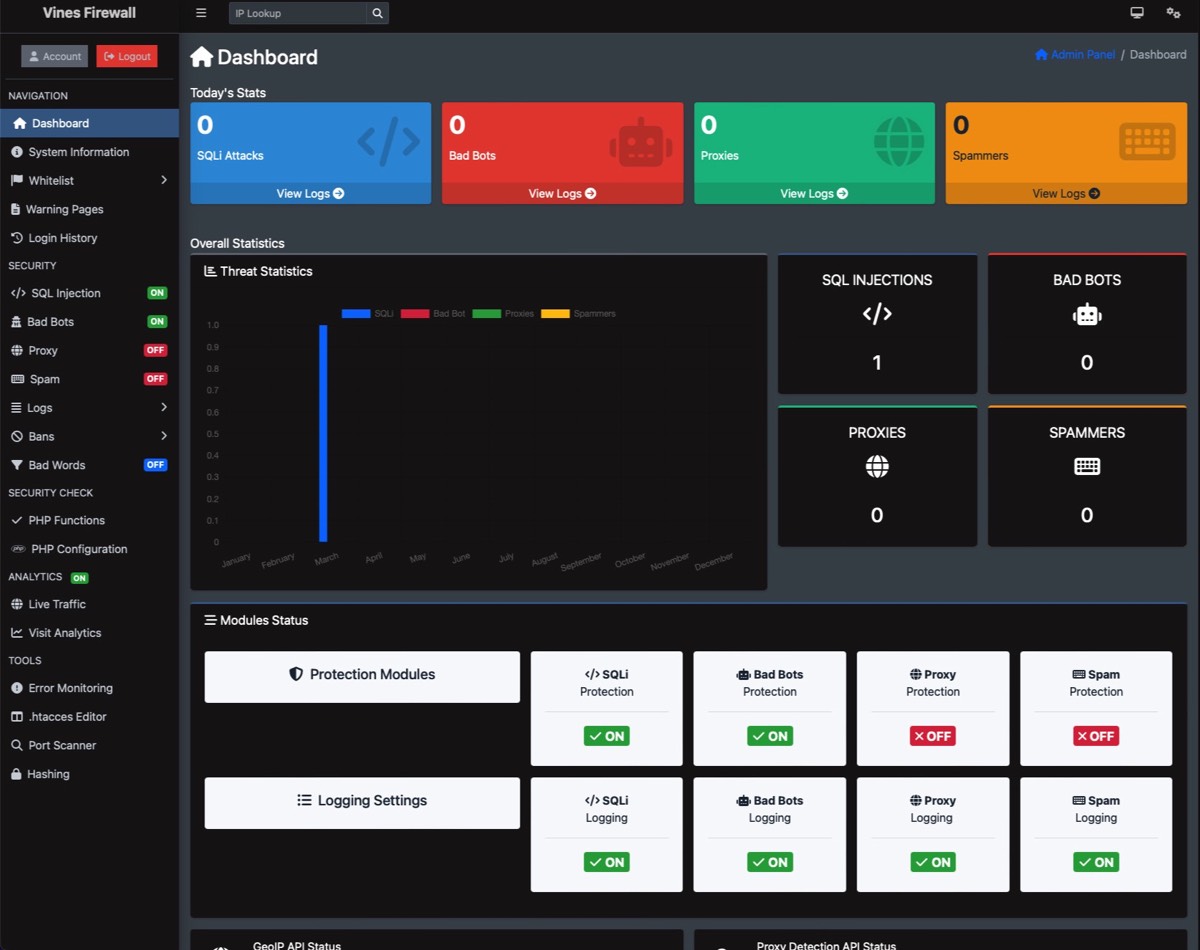Toggle the Spam Logging ON badge
Image resolution: width=1200 pixels, height=950 pixels.
pyautogui.click(x=1096, y=862)
